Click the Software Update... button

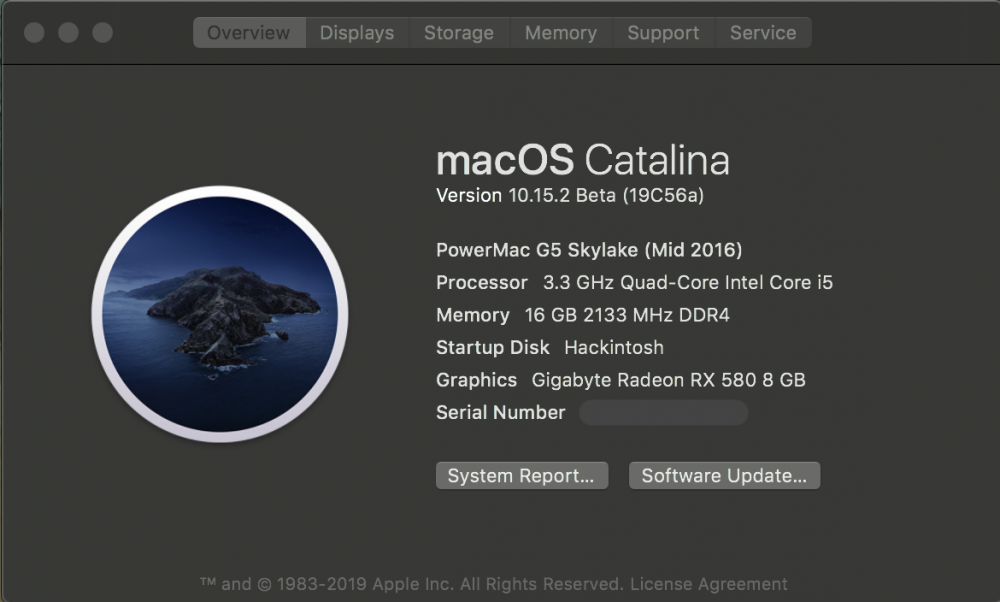coord(724,476)
